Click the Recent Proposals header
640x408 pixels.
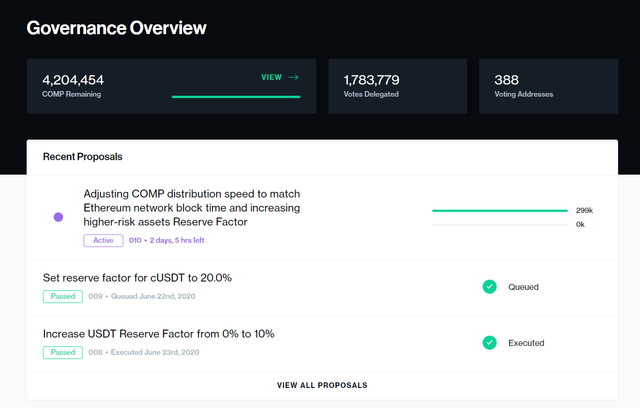click(x=82, y=157)
